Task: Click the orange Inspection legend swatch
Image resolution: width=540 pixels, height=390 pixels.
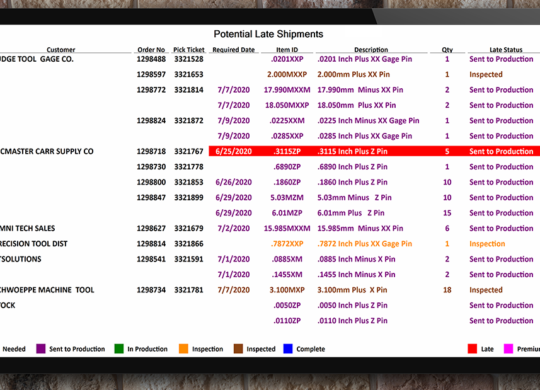Action: coord(184,349)
